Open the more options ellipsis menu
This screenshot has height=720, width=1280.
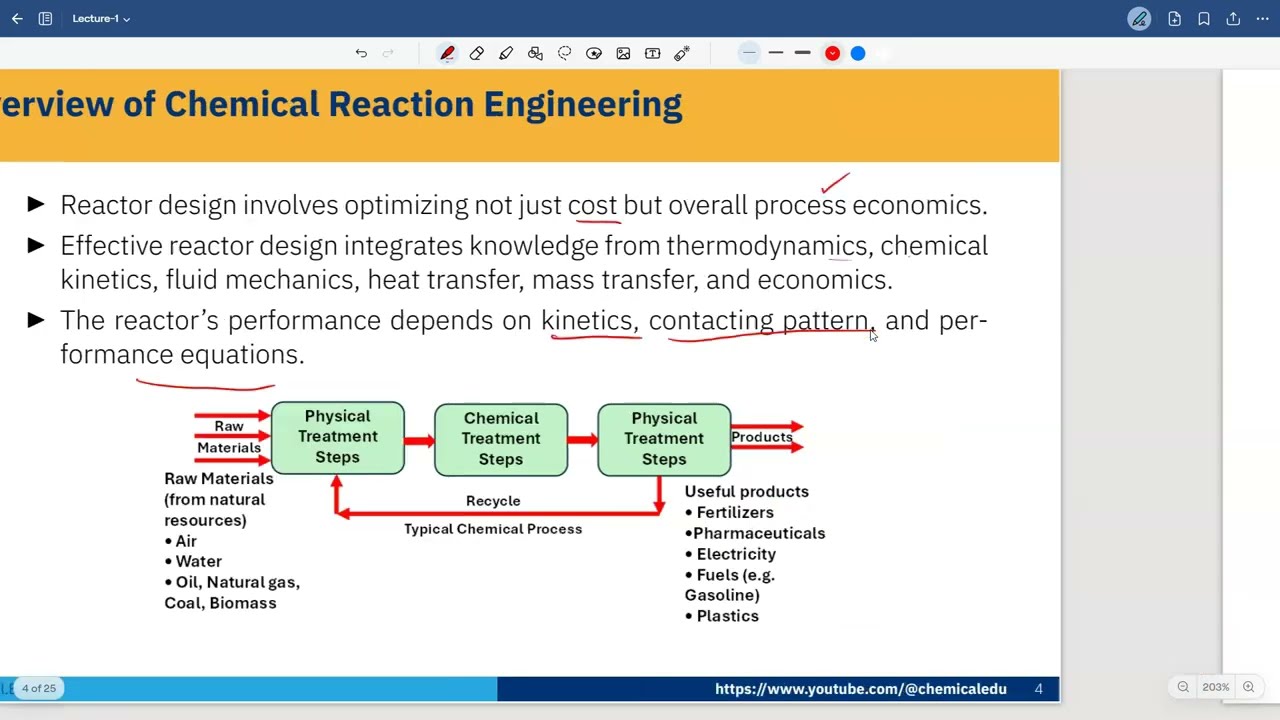point(1261,18)
